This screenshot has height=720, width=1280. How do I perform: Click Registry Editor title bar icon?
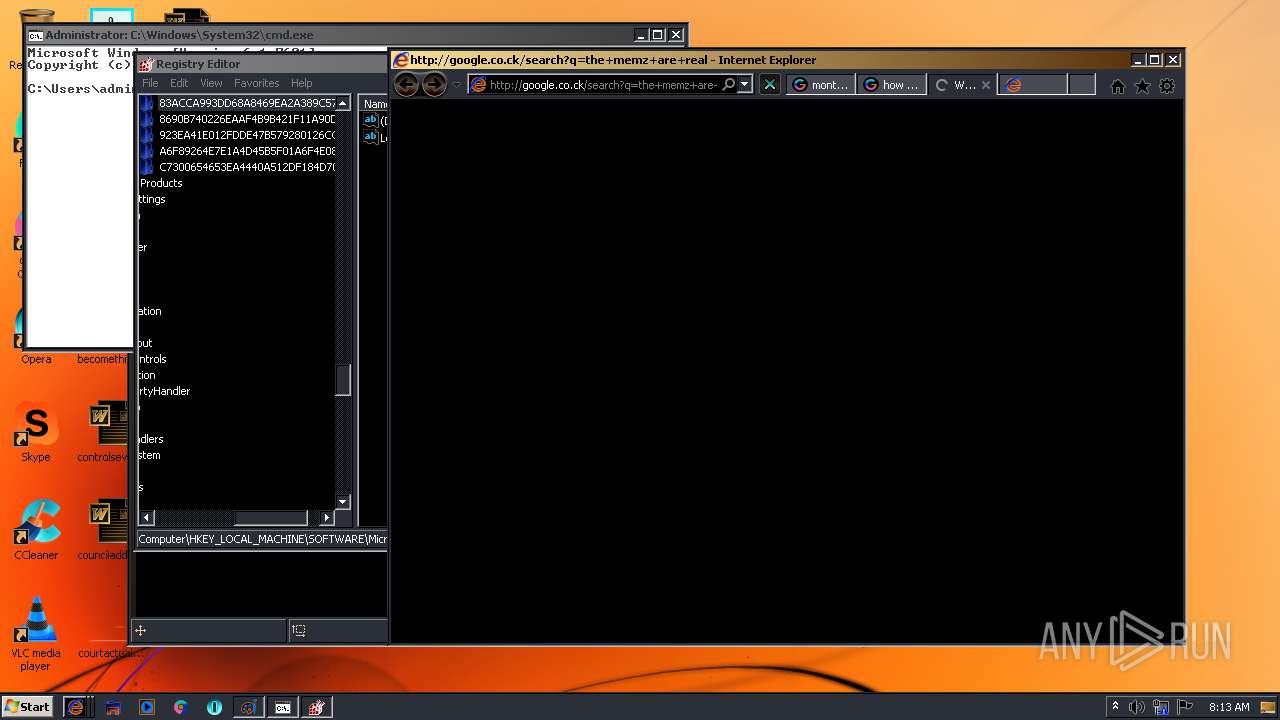coord(146,64)
